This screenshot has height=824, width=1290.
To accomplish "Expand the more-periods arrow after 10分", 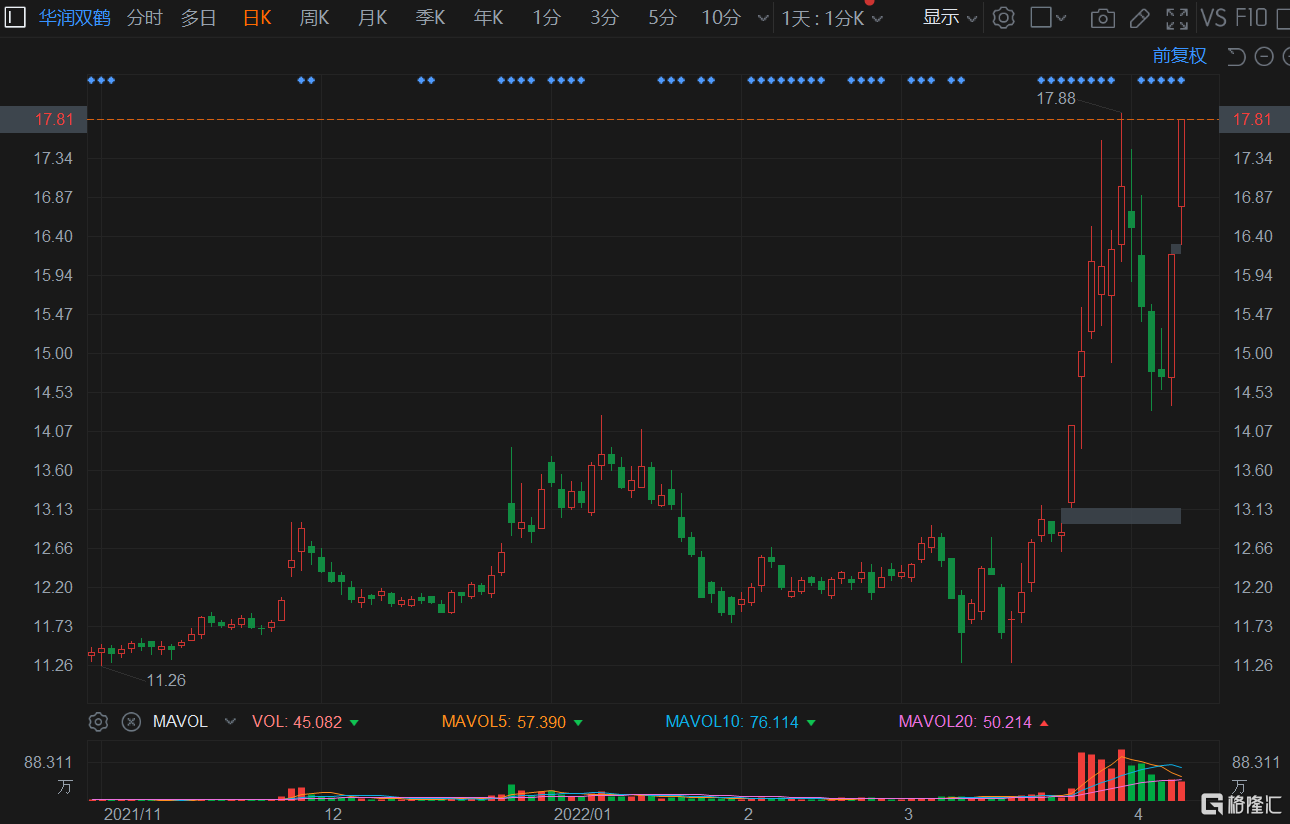I will click(764, 18).
